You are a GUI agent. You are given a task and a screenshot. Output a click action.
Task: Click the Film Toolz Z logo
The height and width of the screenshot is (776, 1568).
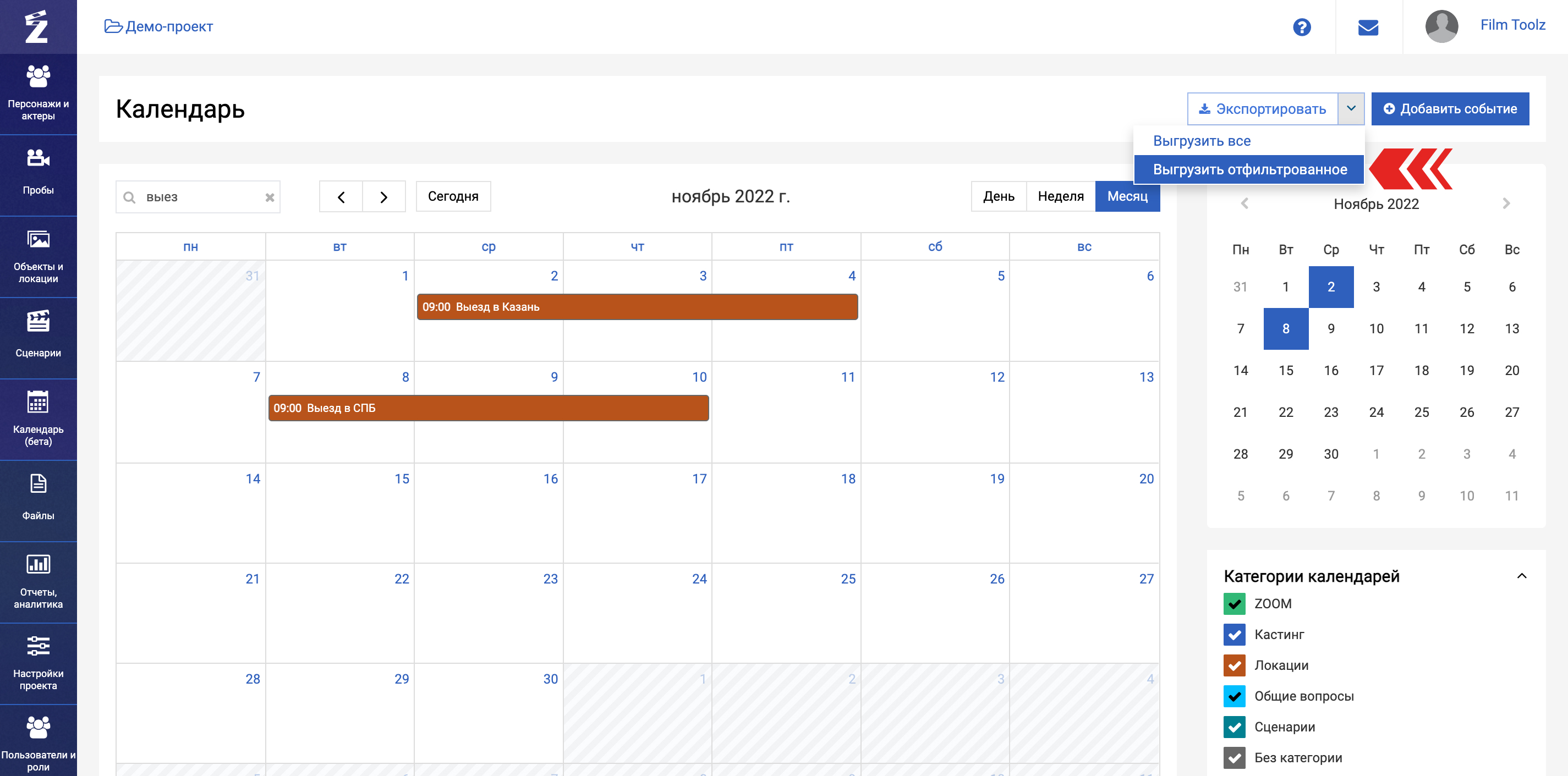36,27
